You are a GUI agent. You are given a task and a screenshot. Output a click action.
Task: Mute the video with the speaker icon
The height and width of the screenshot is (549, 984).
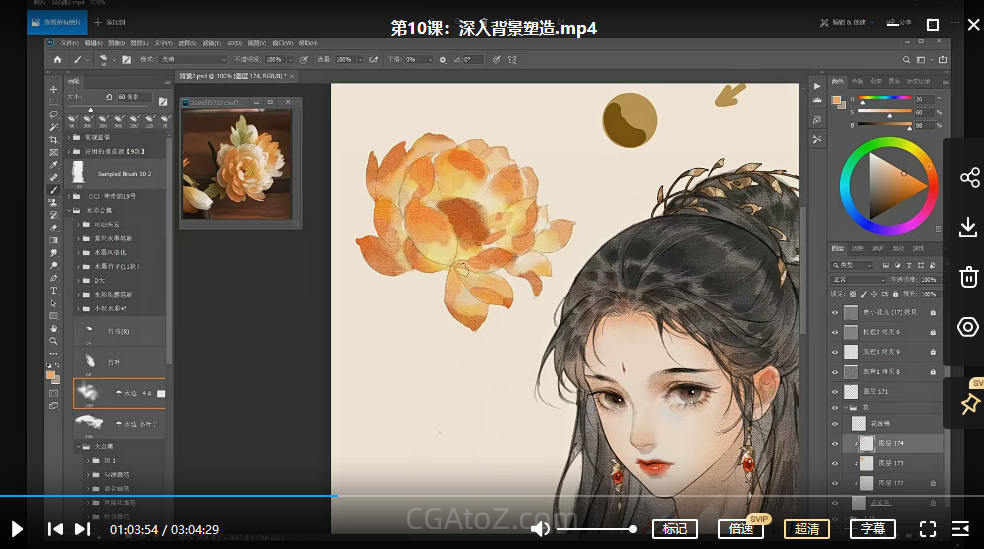pos(540,529)
